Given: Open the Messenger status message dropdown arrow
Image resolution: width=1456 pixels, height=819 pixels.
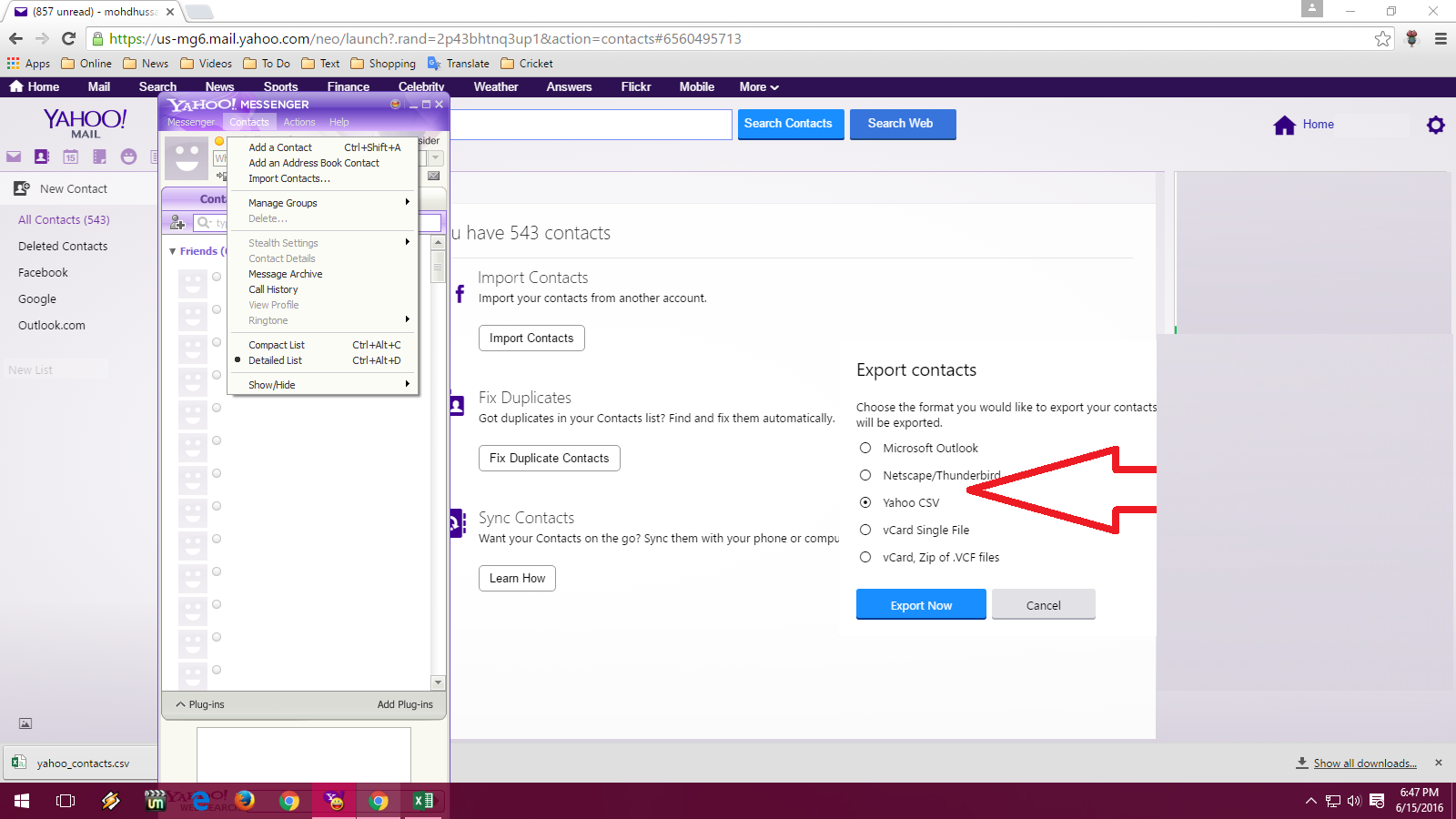Looking at the screenshot, I should point(436,158).
